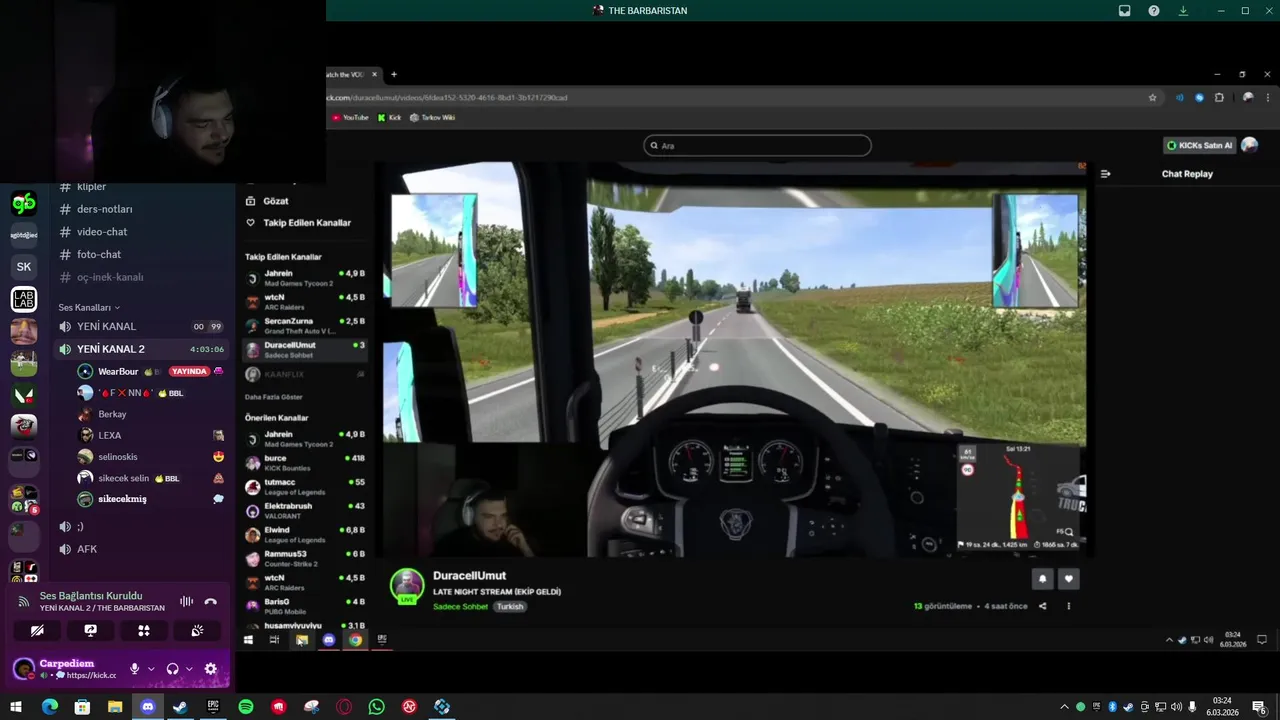Expand Daha Fazla Göster in sidebar
The width and height of the screenshot is (1280, 720).
click(274, 397)
